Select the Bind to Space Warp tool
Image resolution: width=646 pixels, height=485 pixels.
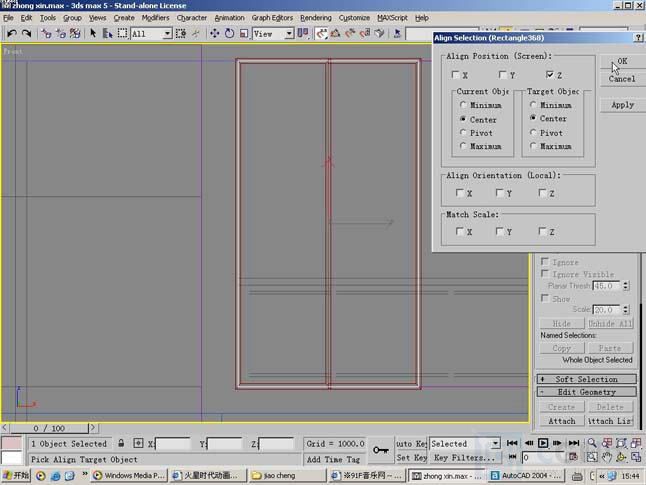pos(75,33)
